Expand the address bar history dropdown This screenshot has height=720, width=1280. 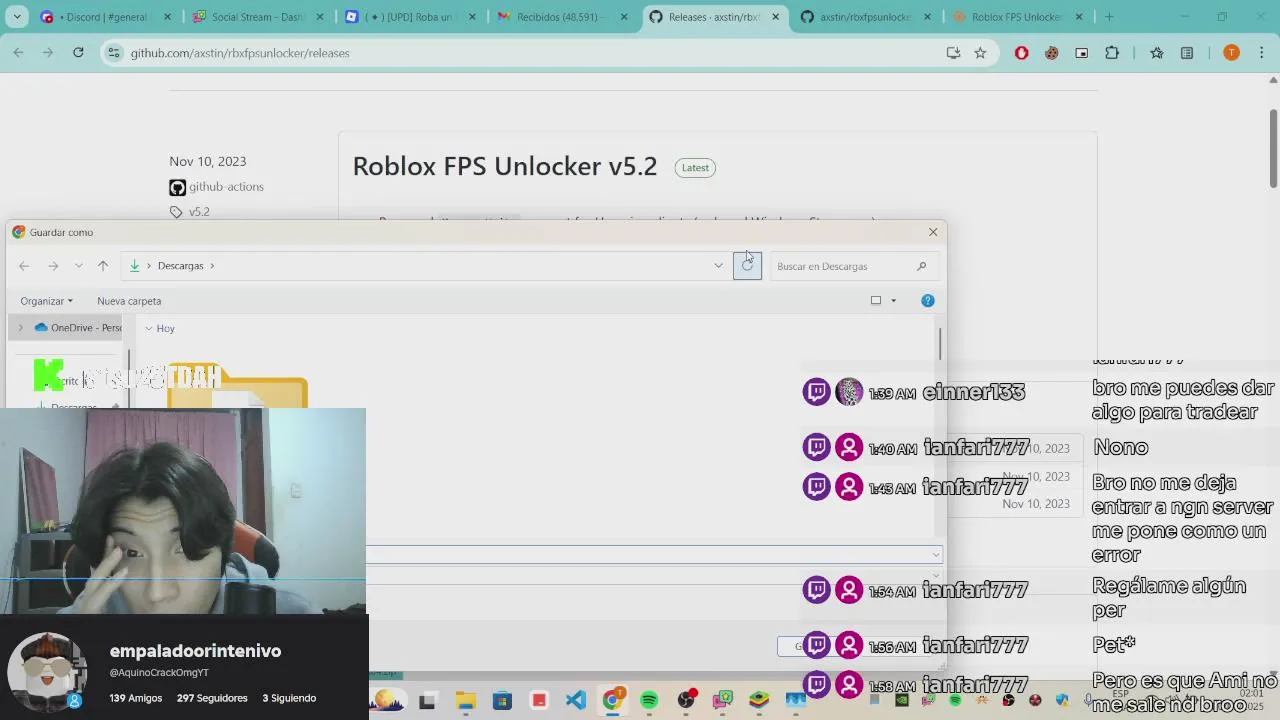(718, 266)
